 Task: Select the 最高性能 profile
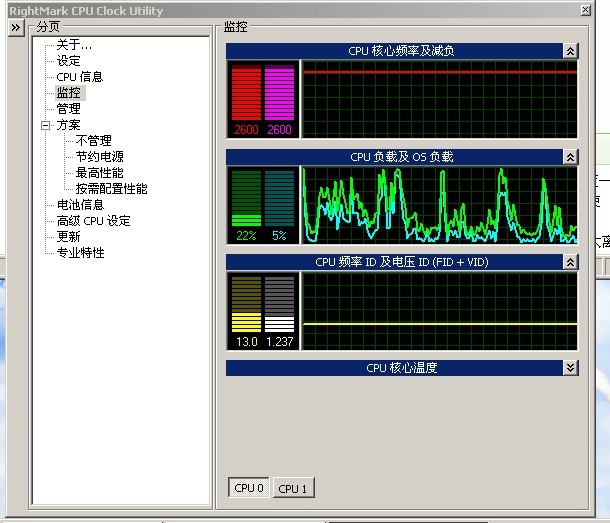tap(100, 173)
